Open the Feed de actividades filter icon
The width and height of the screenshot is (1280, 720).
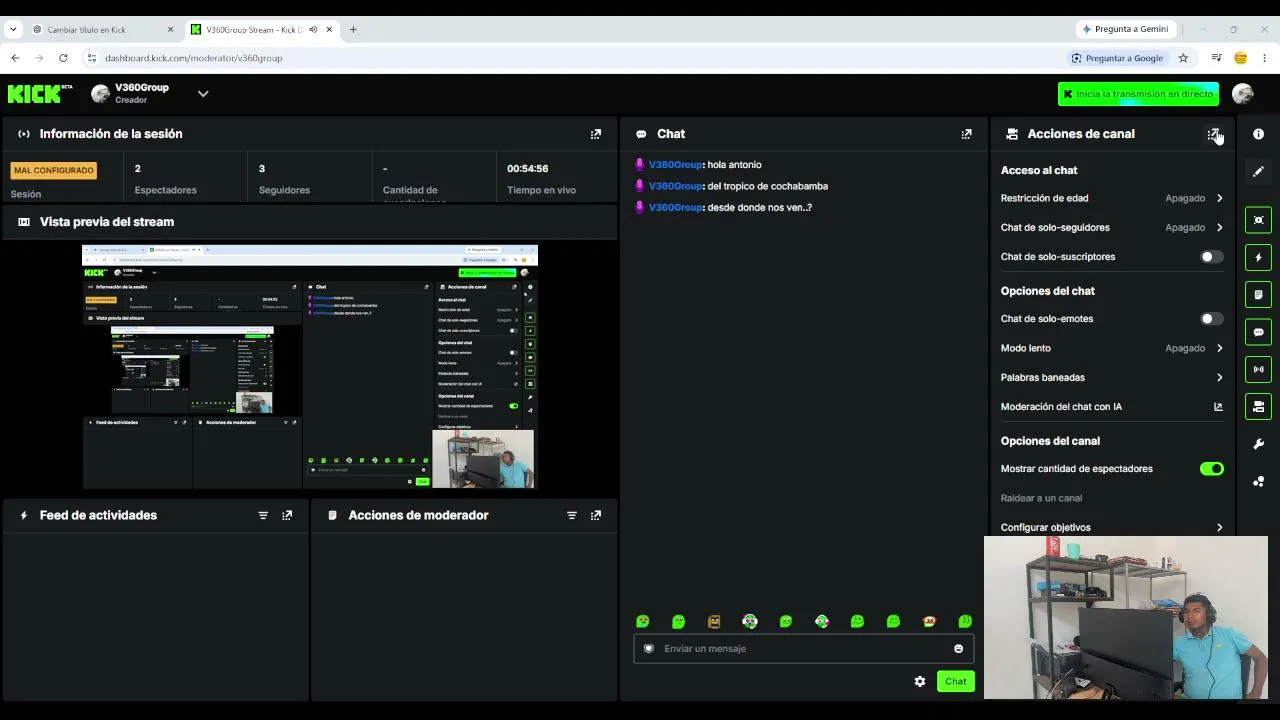263,515
